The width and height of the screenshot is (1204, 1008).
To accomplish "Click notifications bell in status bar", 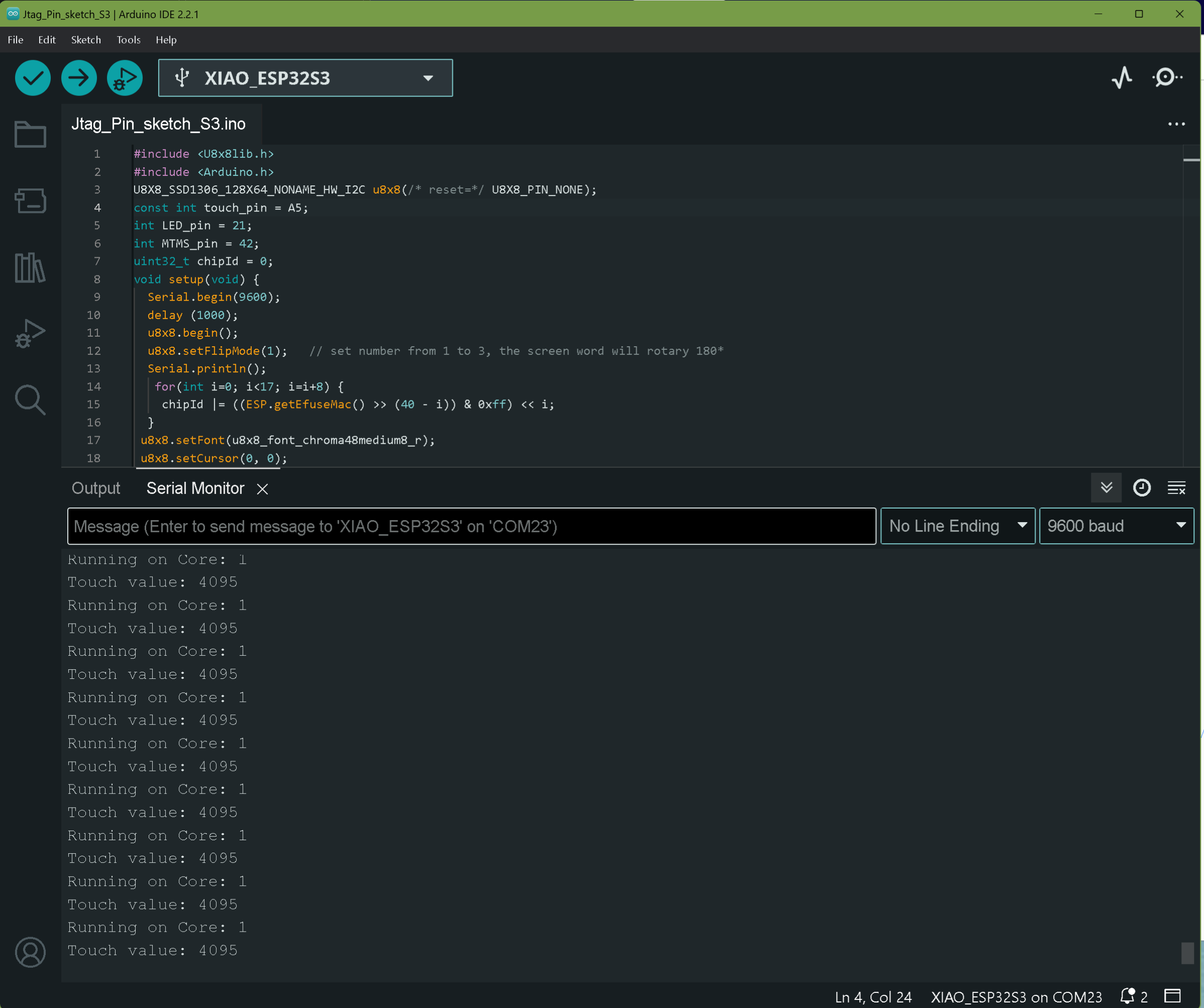I will click(1133, 996).
